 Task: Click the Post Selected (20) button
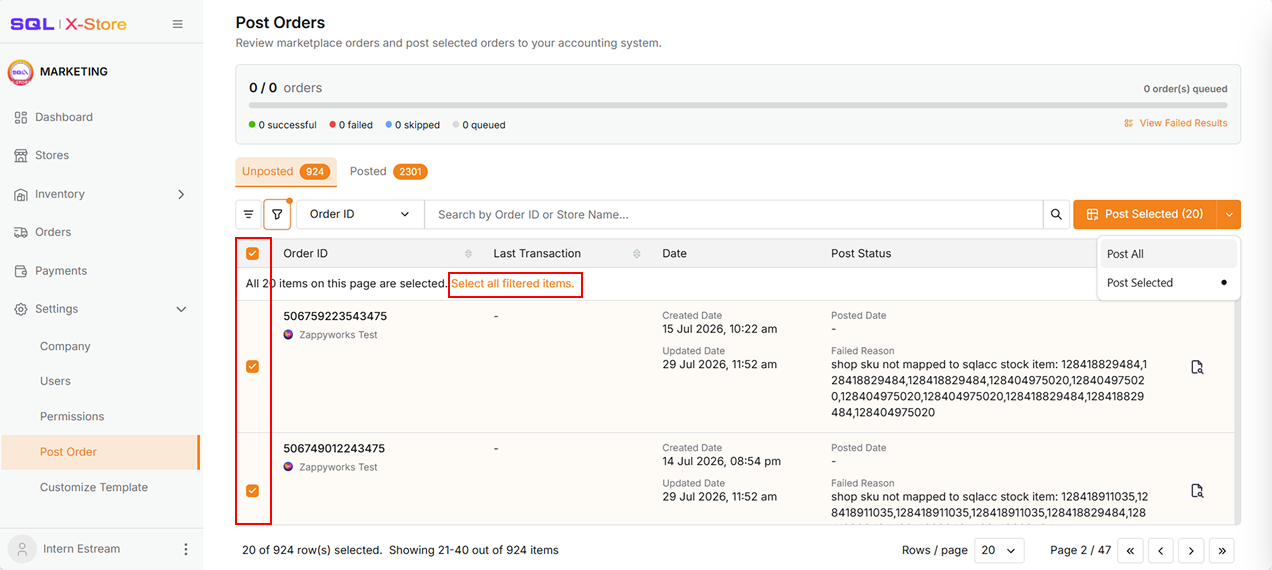coord(1145,214)
